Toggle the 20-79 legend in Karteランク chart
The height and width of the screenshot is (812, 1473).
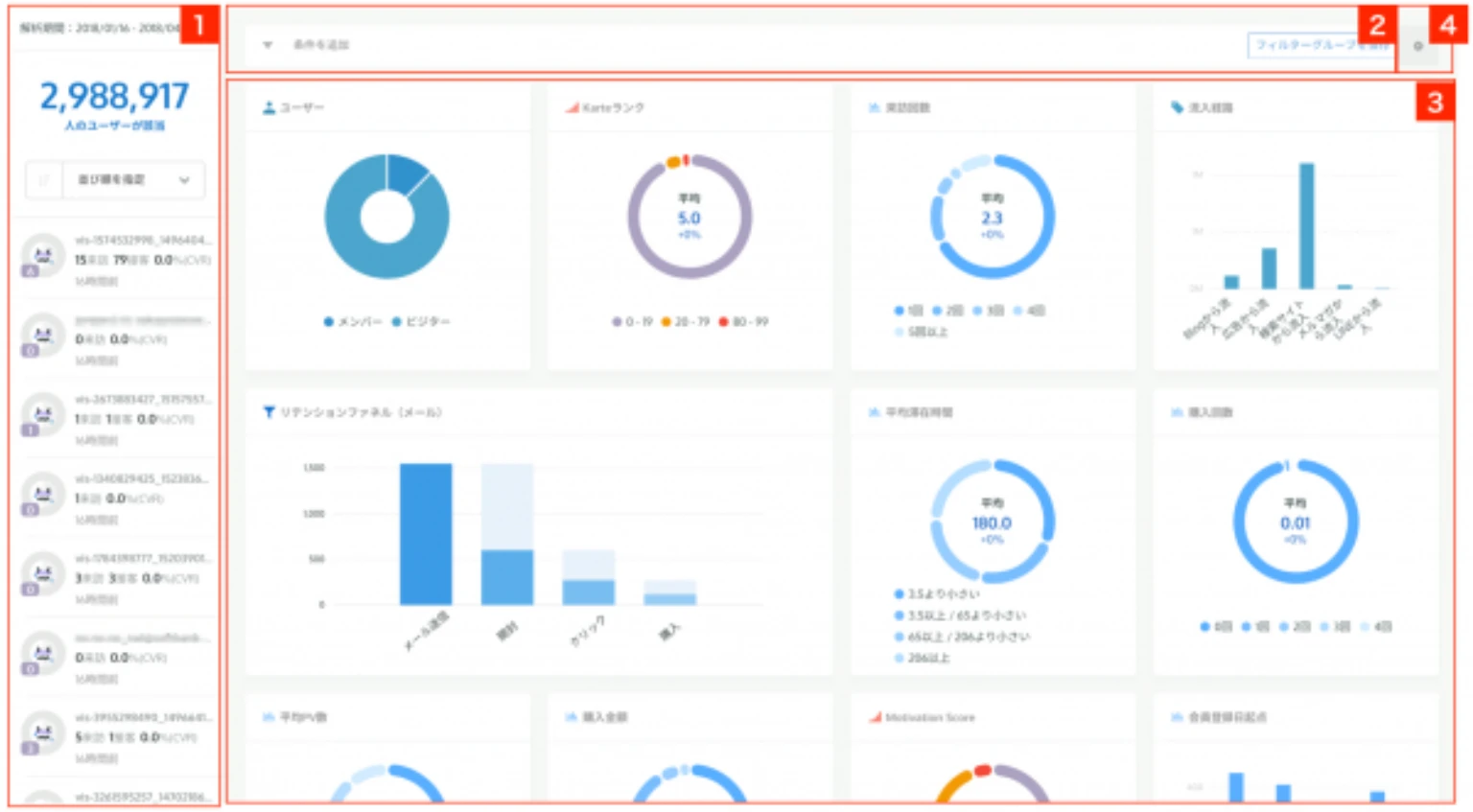point(686,322)
